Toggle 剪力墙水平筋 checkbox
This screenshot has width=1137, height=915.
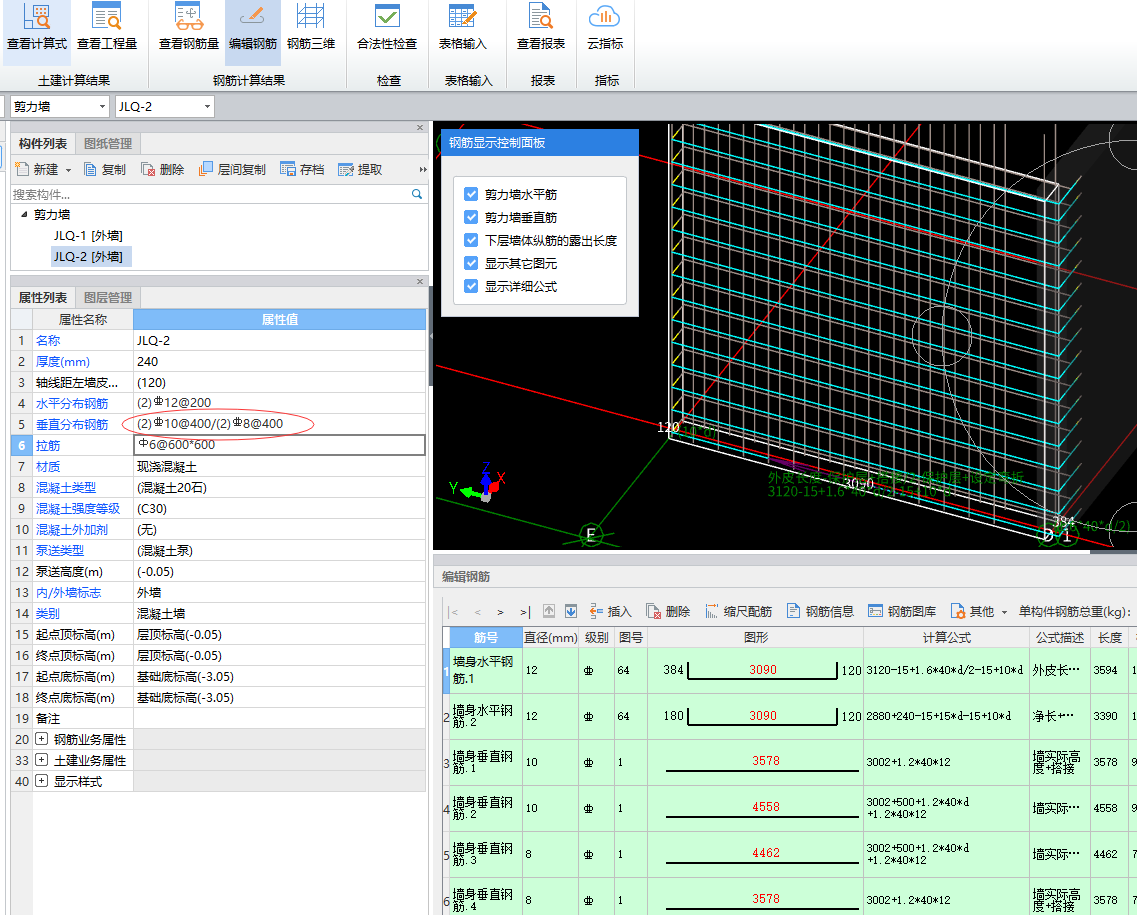click(x=471, y=194)
